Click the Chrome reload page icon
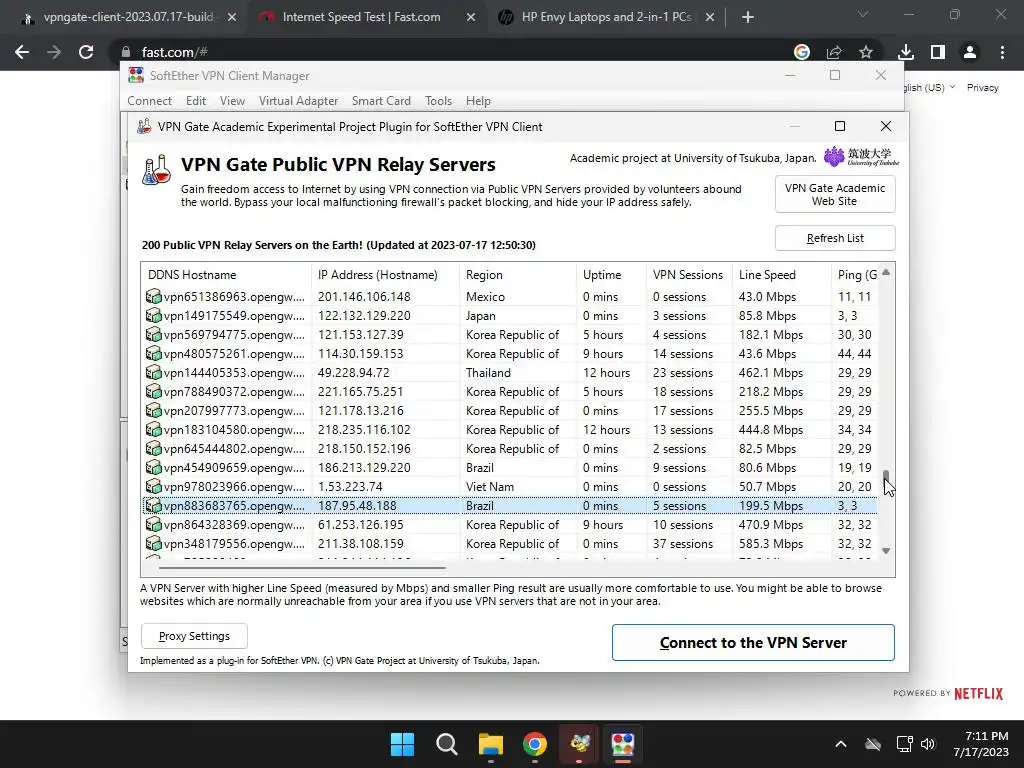The height and width of the screenshot is (768, 1024). coord(86,52)
